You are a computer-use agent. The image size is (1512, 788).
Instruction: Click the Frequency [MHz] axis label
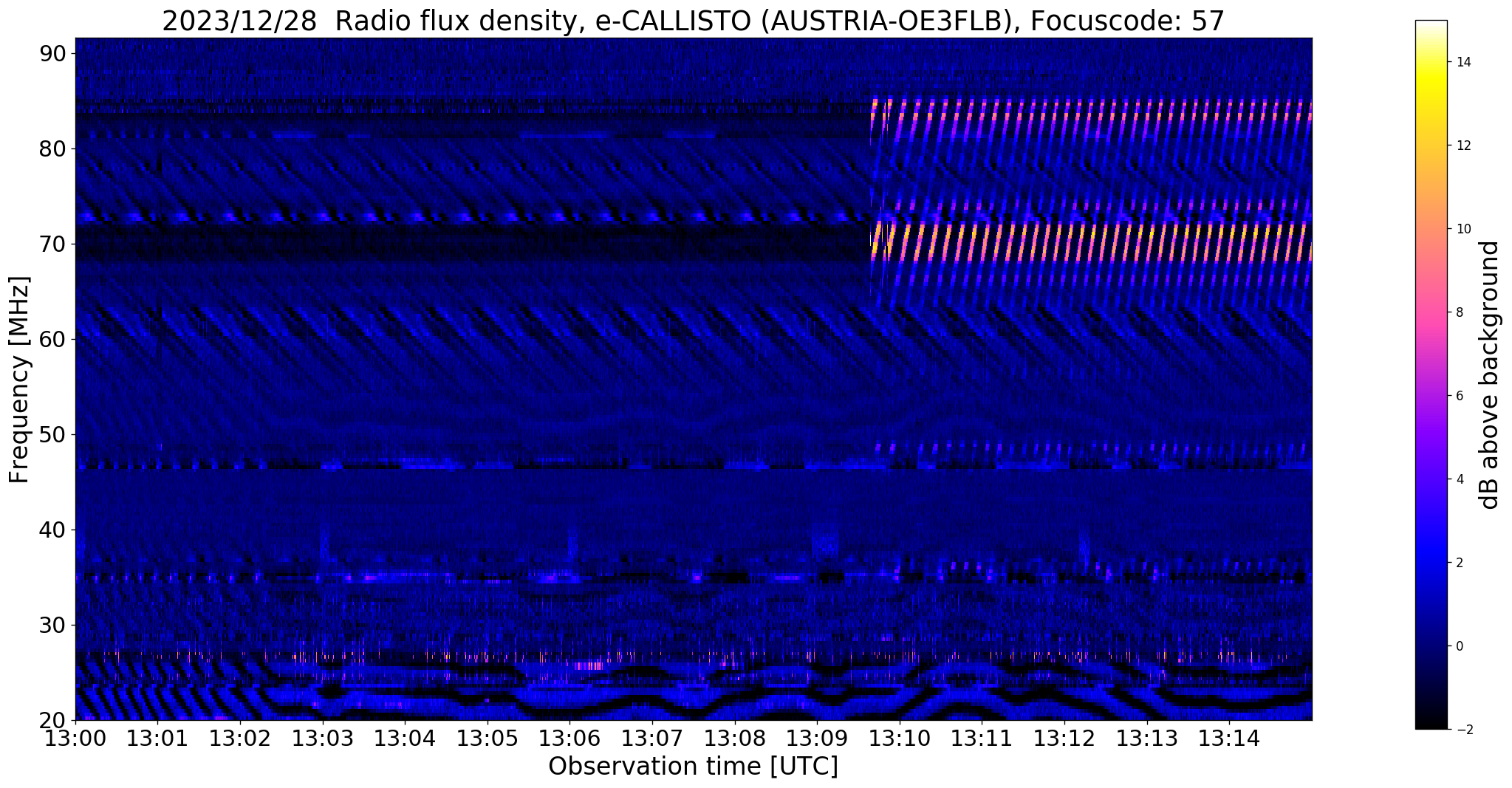[20, 380]
